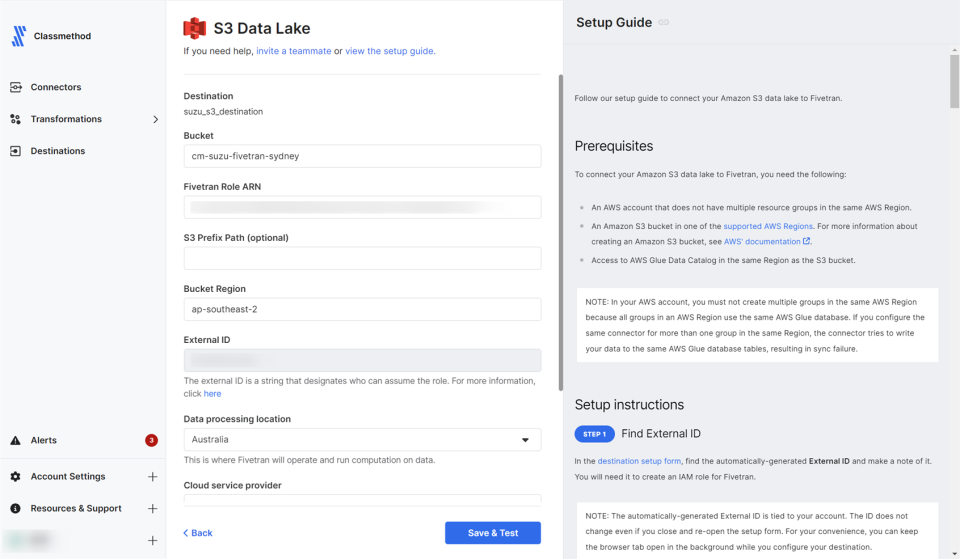960x559 pixels.
Task: Open the Connectors menu item
Action: [x=56, y=87]
